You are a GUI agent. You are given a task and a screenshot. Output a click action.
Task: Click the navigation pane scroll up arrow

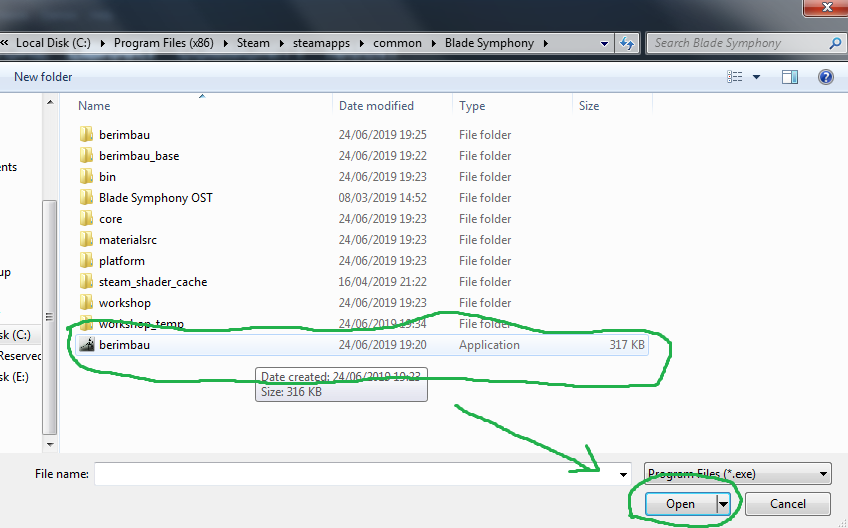[50, 102]
